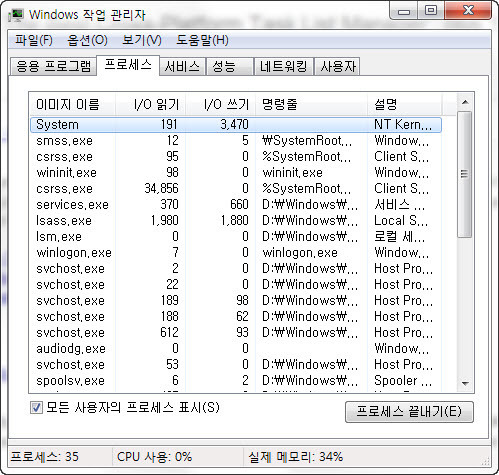Open the 도움말(H) menu
The width and height of the screenshot is (499, 475).
pos(202,40)
